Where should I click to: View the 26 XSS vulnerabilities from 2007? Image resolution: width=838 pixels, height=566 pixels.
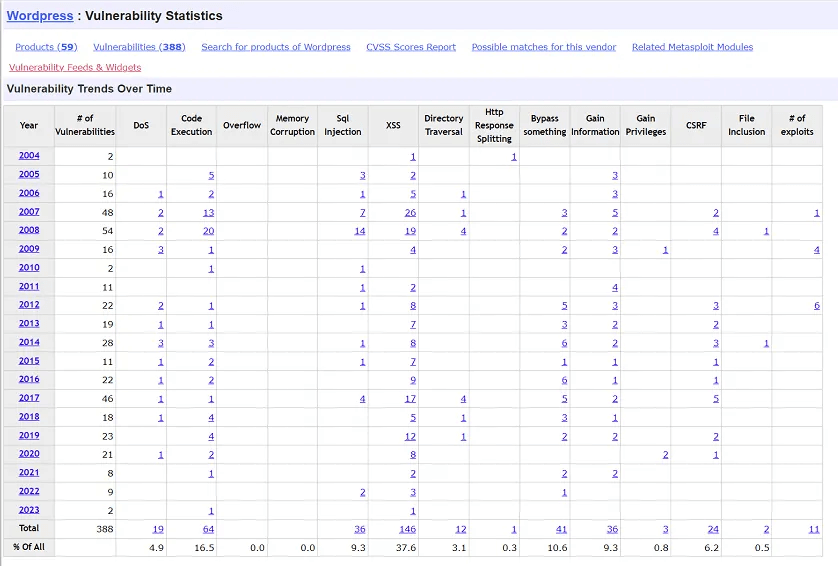point(410,213)
